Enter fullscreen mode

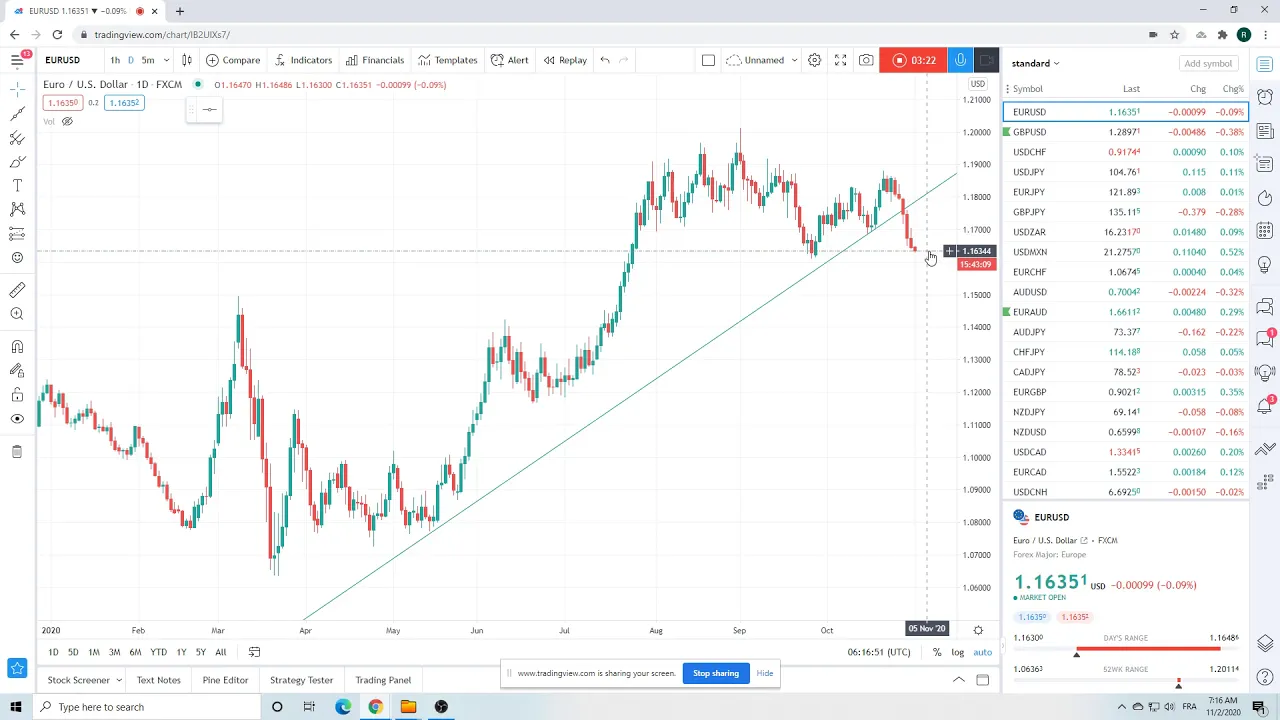point(840,60)
